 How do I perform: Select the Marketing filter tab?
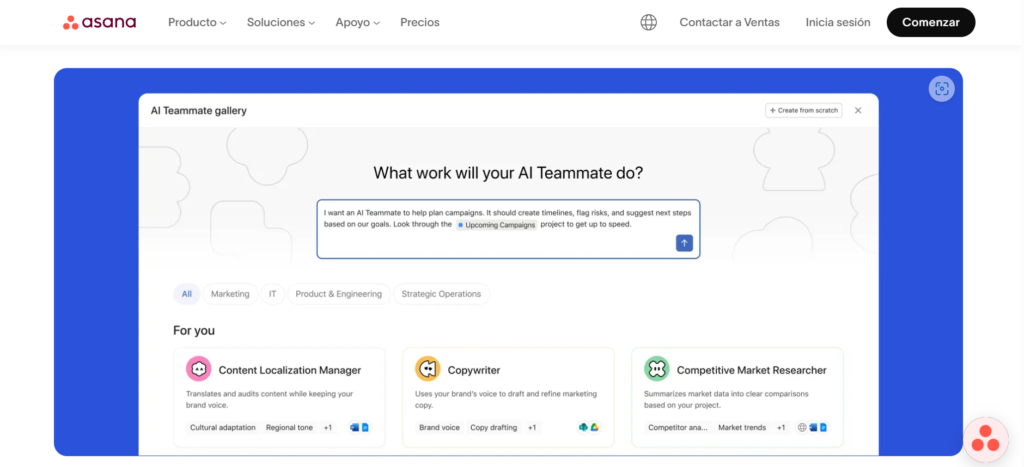pos(230,294)
